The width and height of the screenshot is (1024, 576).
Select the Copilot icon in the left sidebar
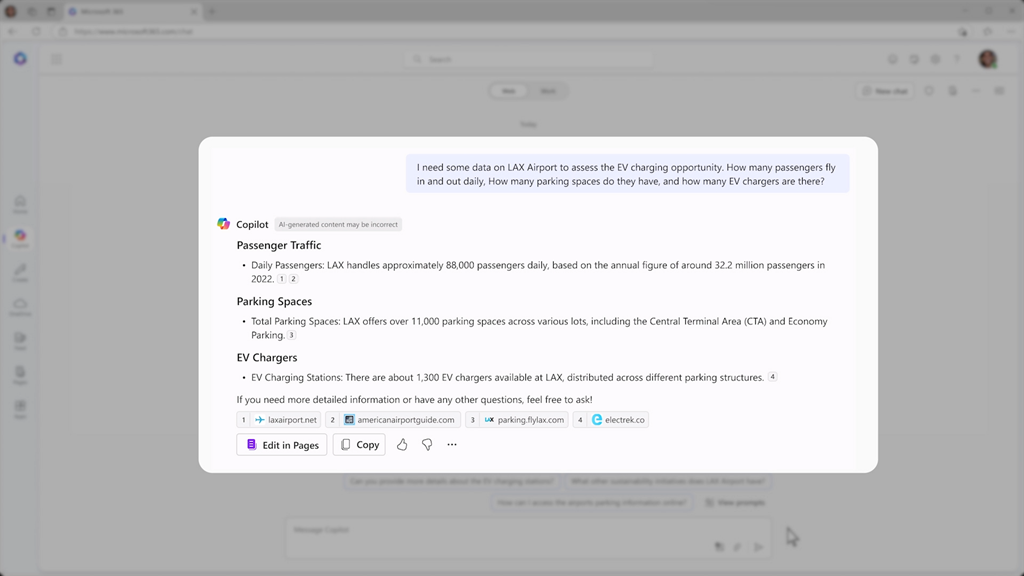pos(20,238)
